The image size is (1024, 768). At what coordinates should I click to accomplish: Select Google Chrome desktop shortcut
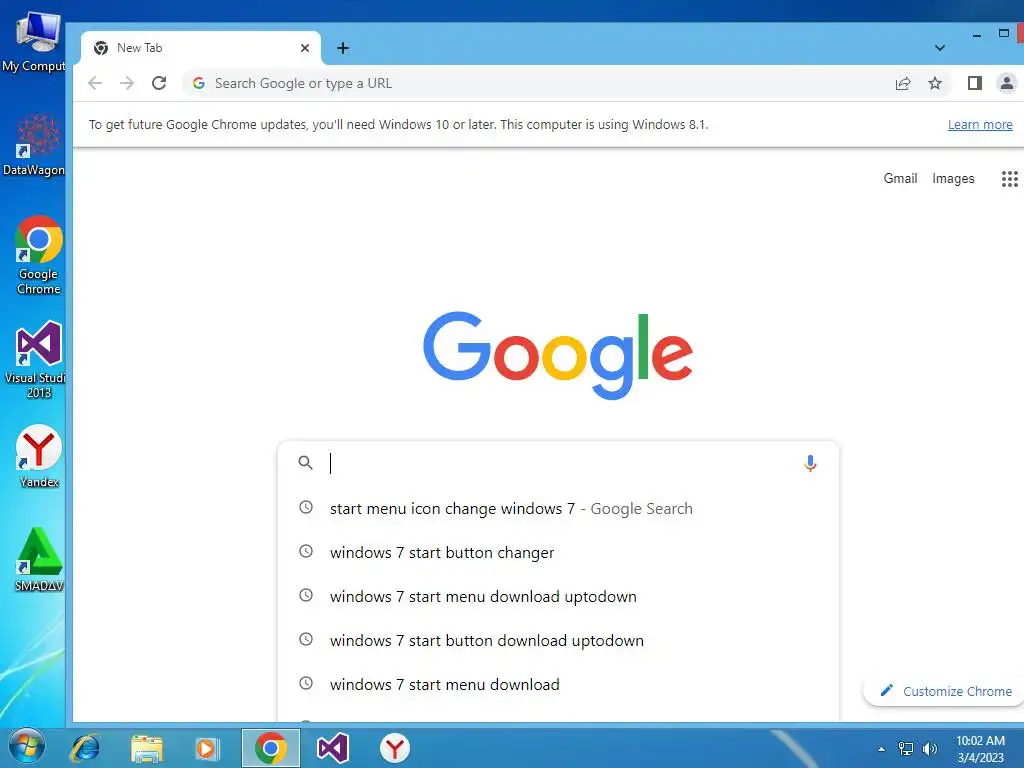(x=39, y=255)
